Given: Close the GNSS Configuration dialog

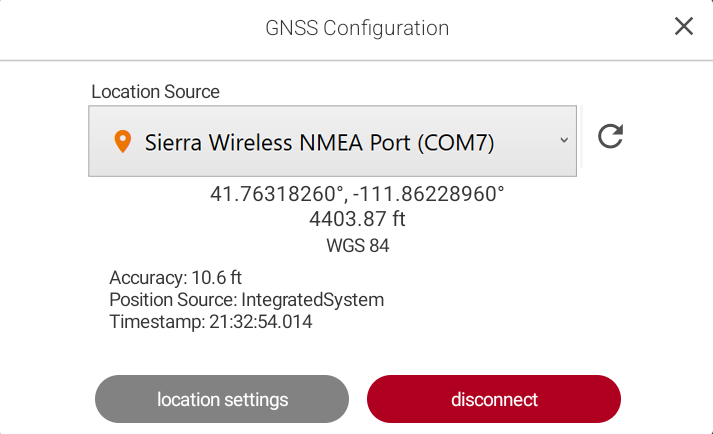Looking at the screenshot, I should (684, 26).
